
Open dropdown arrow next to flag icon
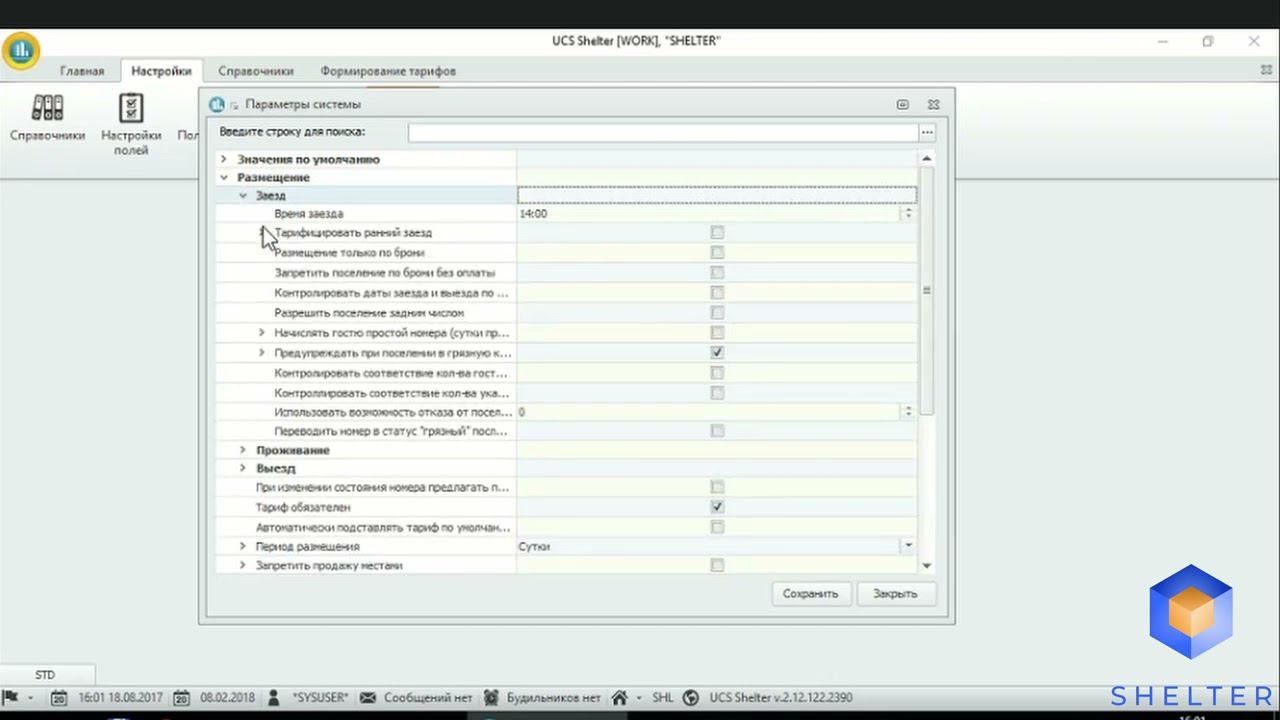click(31, 697)
